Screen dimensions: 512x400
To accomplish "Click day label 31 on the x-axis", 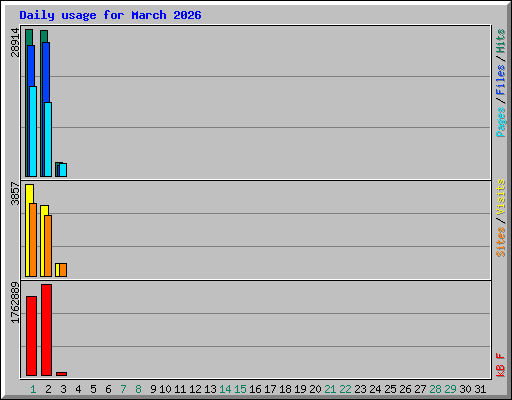I will [x=480, y=389].
